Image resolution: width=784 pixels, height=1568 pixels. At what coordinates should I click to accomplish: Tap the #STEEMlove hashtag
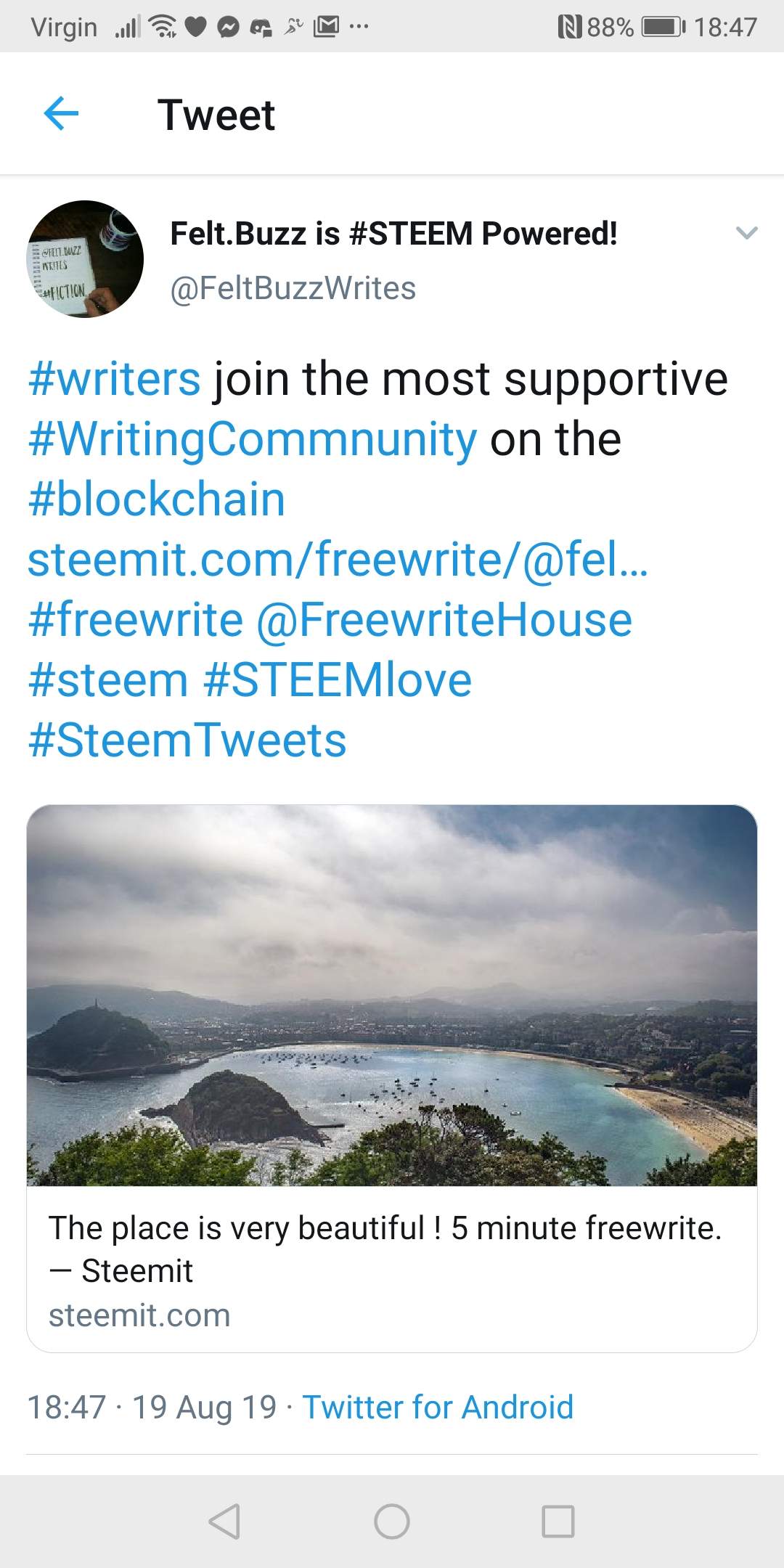click(x=338, y=680)
